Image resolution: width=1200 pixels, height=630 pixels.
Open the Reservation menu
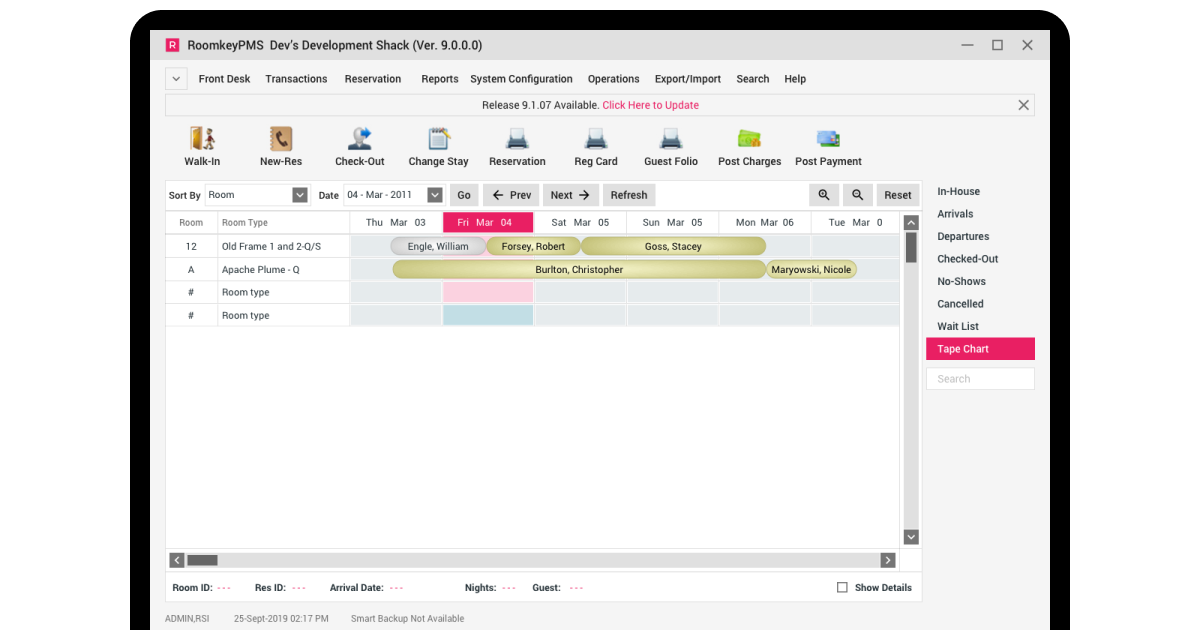click(373, 79)
